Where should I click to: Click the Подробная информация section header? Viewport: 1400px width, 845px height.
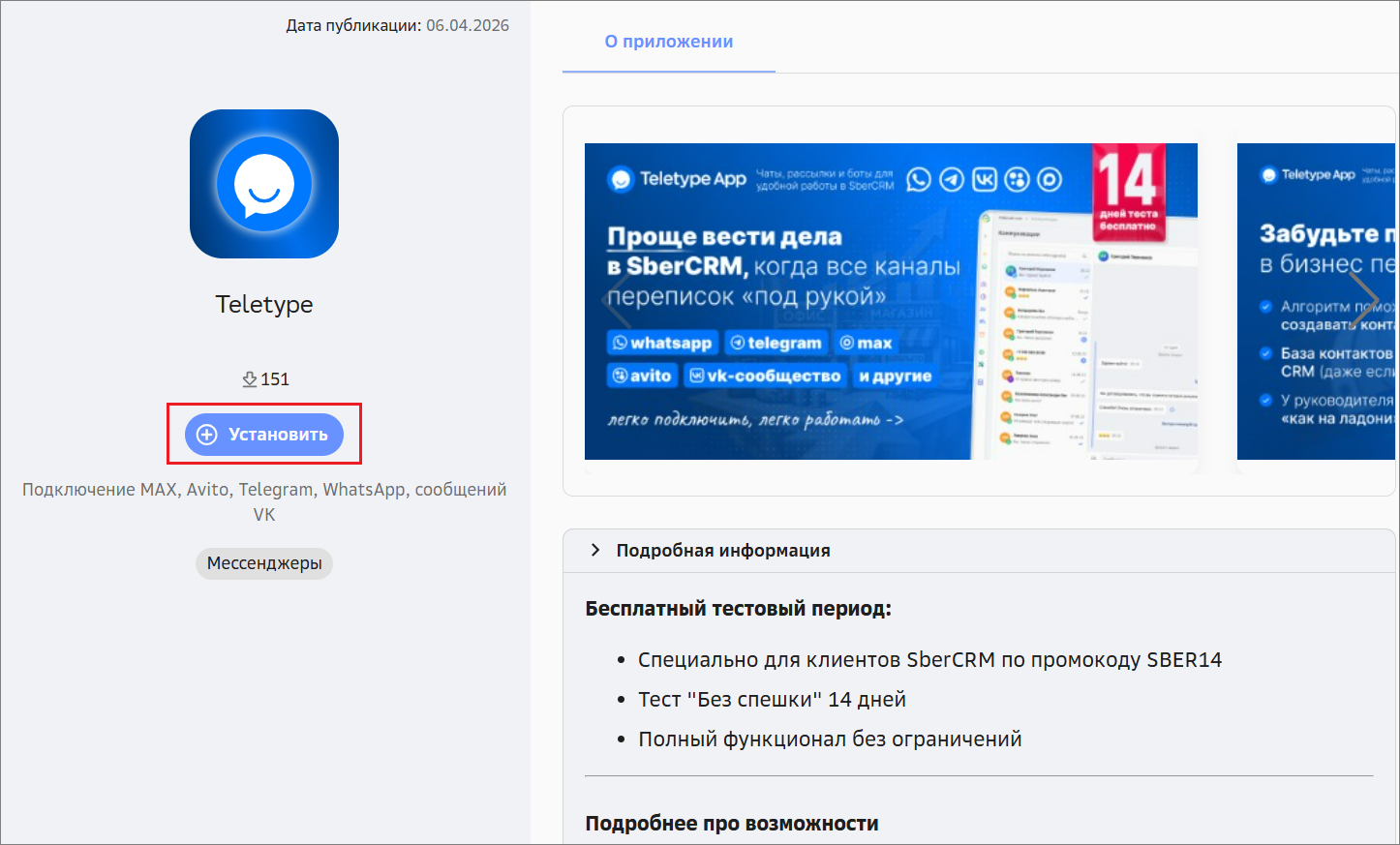pyautogui.click(x=723, y=550)
